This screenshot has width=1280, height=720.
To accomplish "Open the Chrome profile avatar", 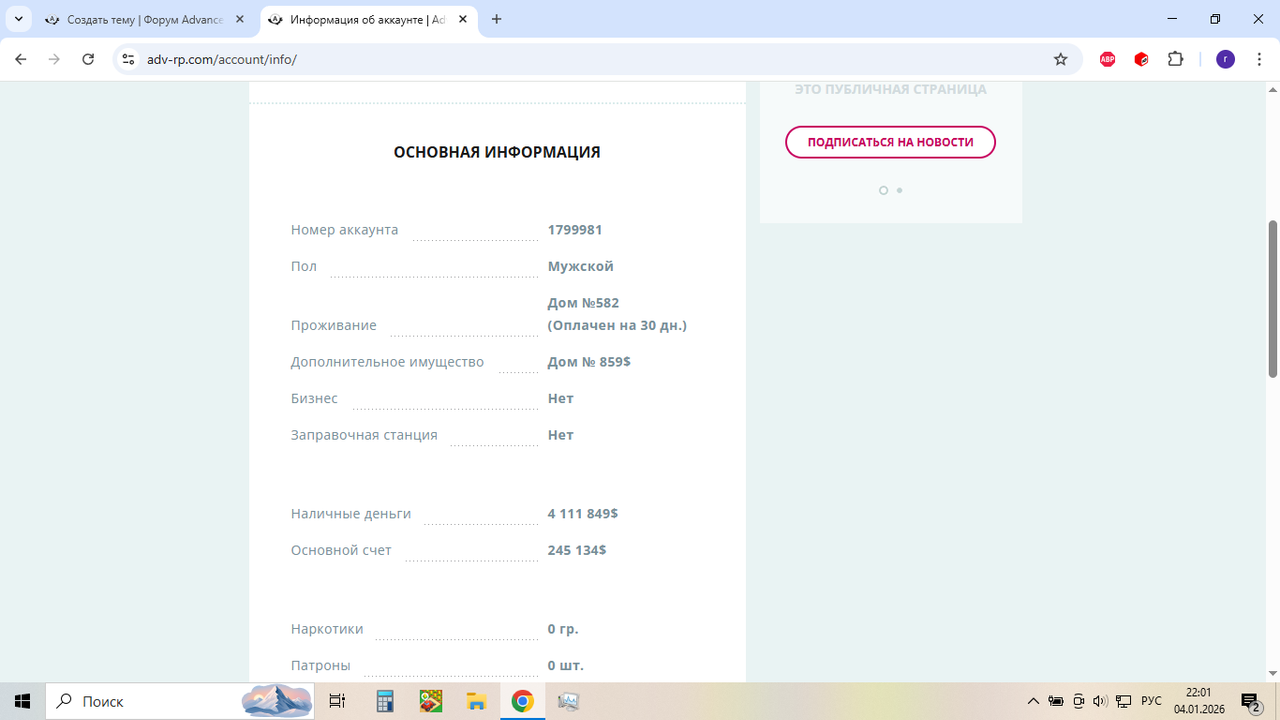I will (x=1225, y=59).
